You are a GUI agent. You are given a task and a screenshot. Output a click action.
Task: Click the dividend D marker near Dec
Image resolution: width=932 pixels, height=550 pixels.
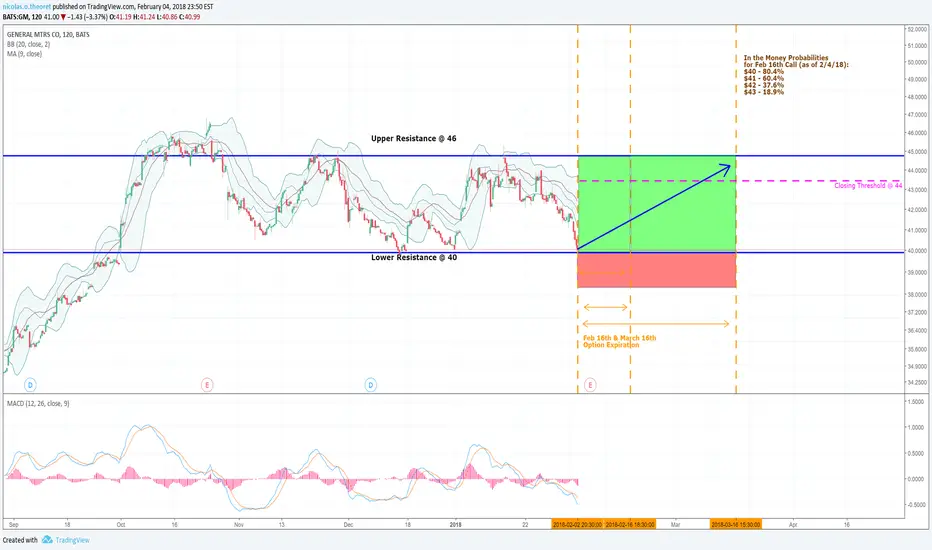coord(370,385)
